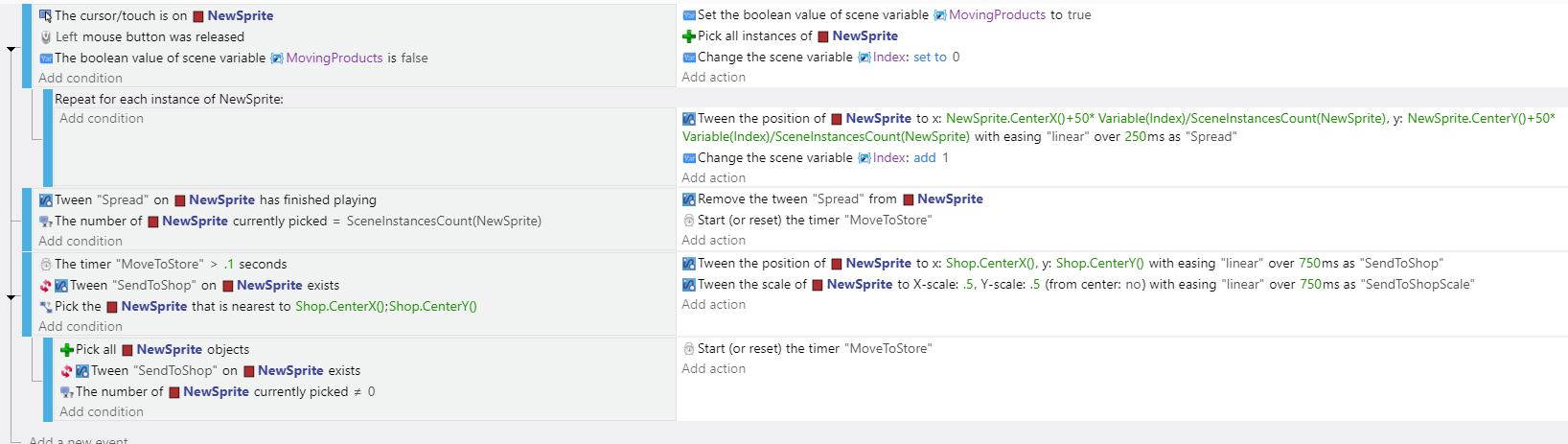1568x444 pixels.
Task: Click the tween icon of 'Tween Spread has finished playing'
Action: 45,200
